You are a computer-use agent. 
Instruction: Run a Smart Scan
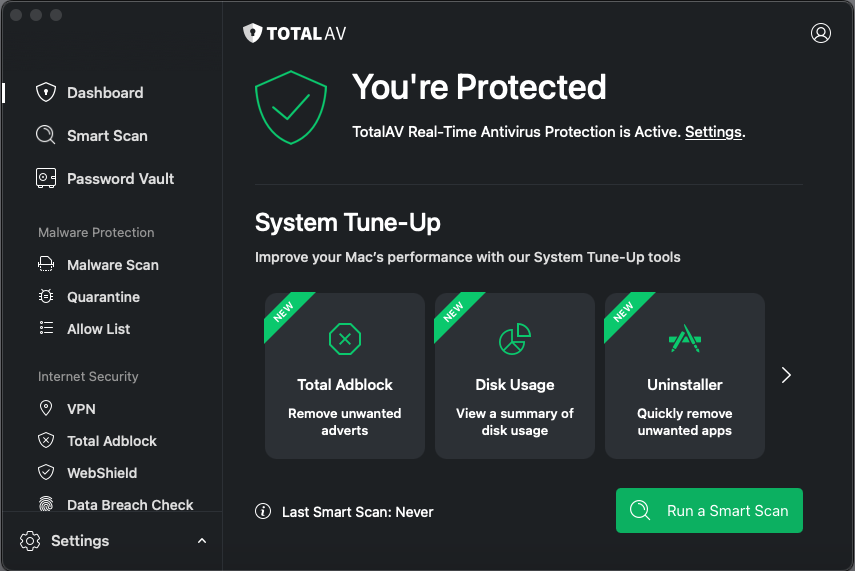click(x=709, y=511)
